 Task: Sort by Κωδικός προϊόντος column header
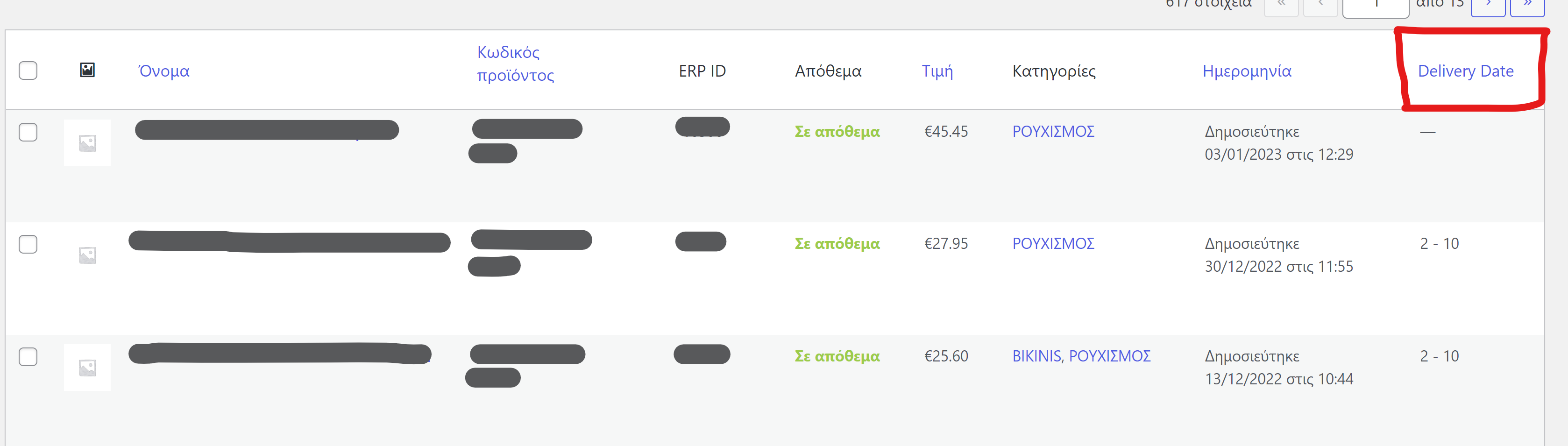(x=515, y=64)
